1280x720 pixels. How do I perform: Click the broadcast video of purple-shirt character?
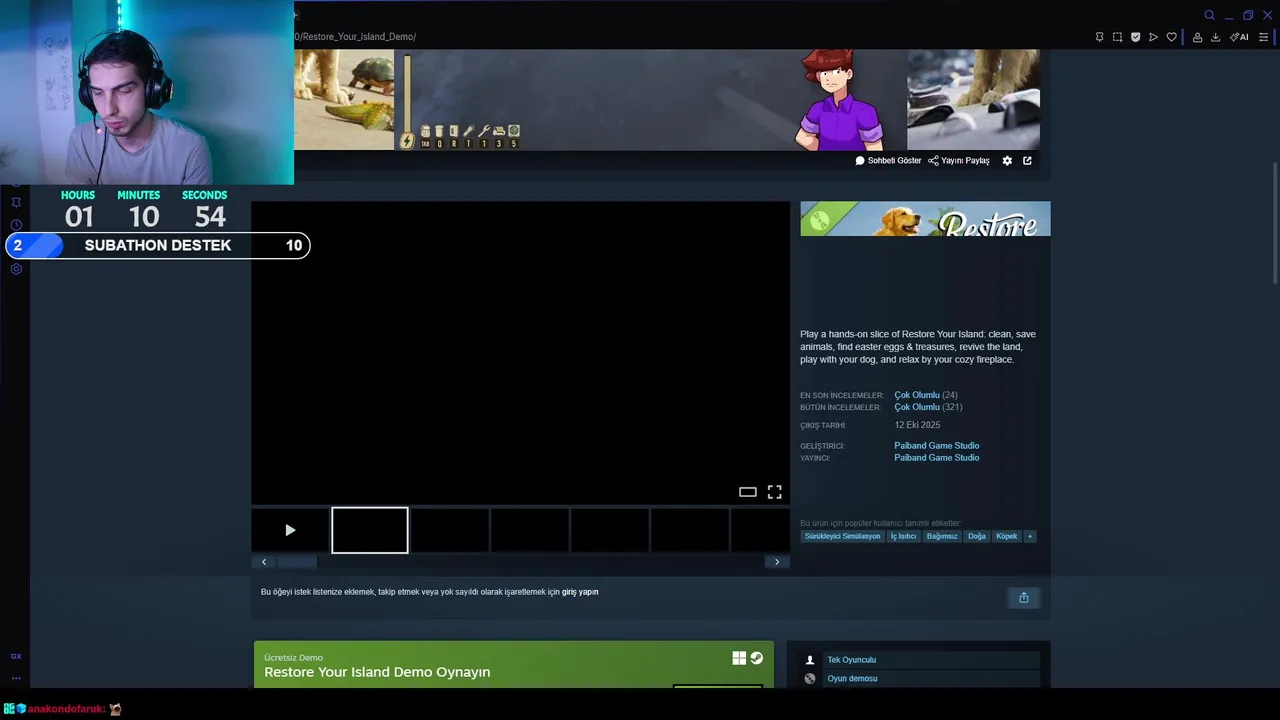(838, 100)
